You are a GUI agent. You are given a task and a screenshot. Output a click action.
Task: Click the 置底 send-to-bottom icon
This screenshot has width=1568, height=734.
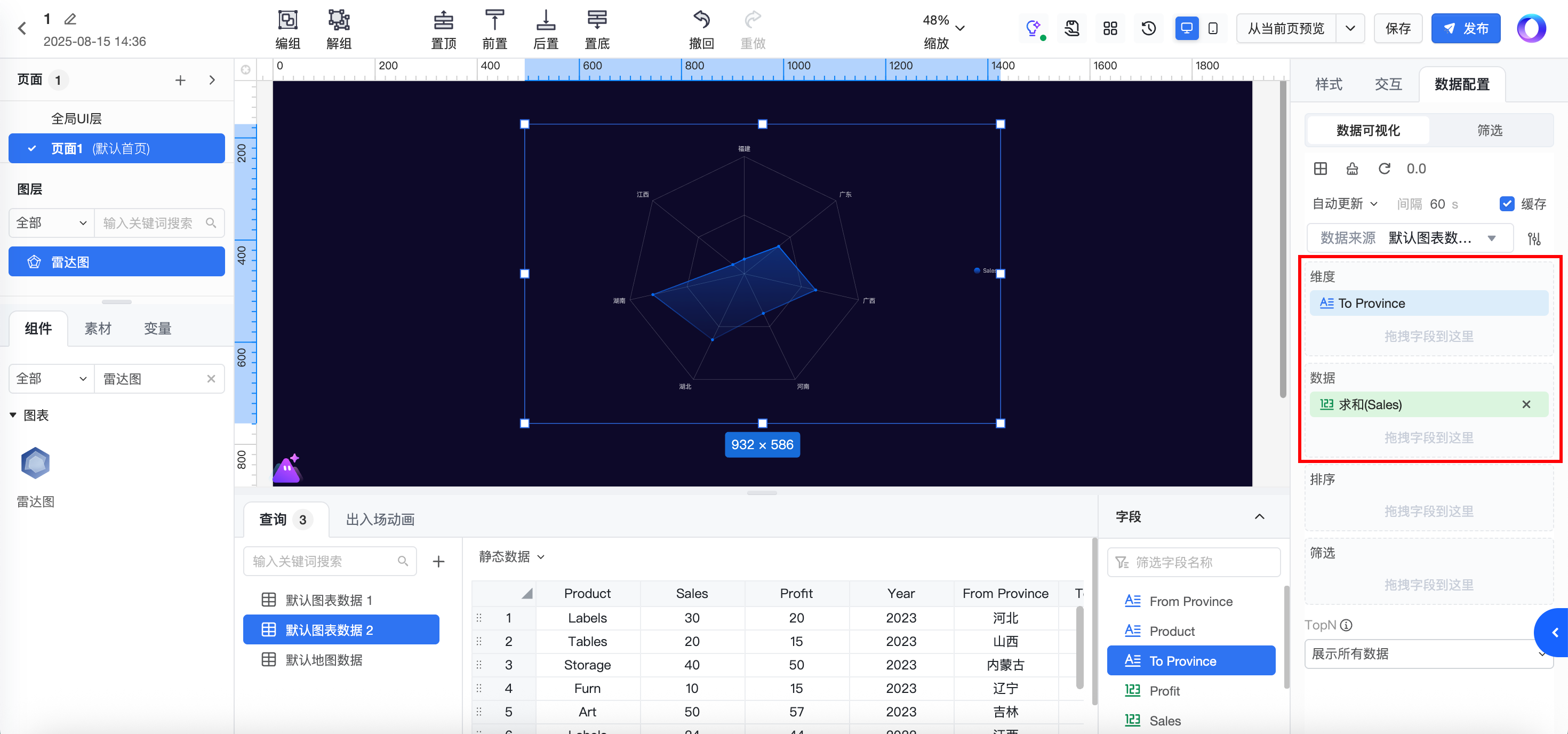pyautogui.click(x=596, y=21)
